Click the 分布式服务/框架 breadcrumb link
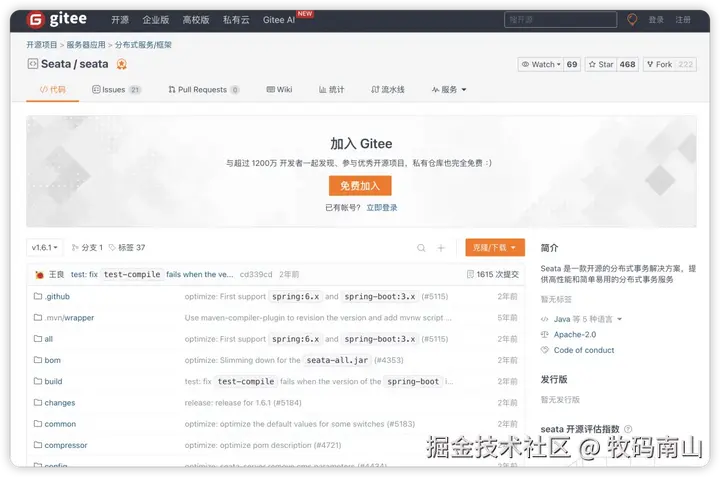The height and width of the screenshot is (477, 720). [x=143, y=45]
